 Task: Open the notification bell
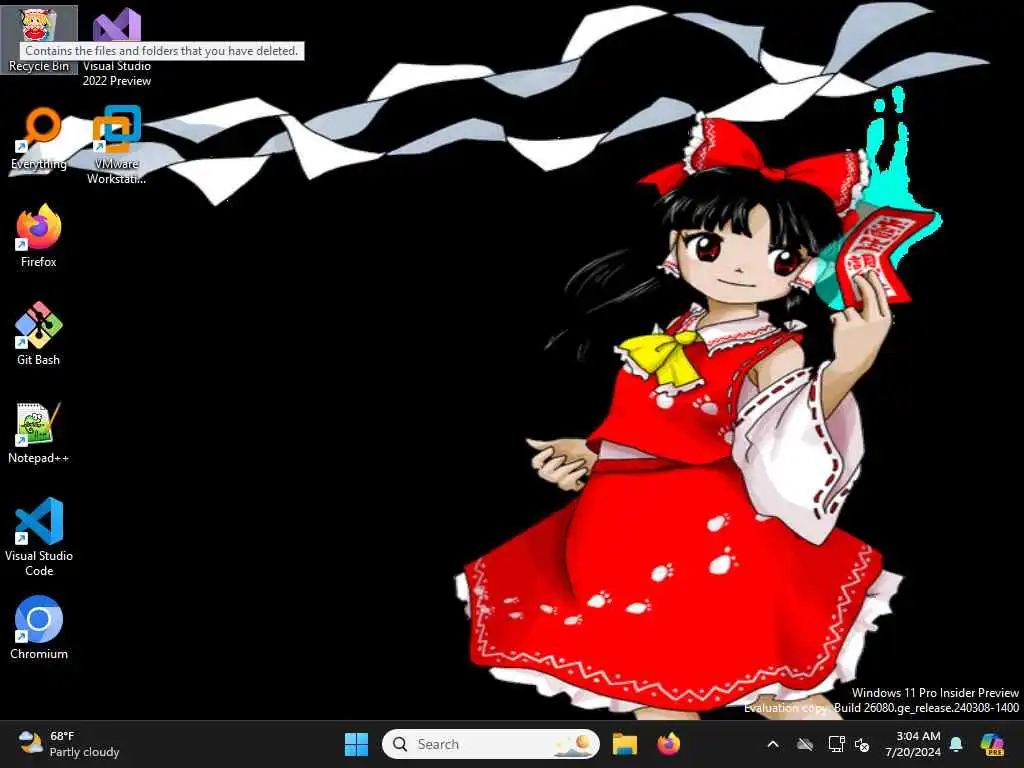pos(956,744)
